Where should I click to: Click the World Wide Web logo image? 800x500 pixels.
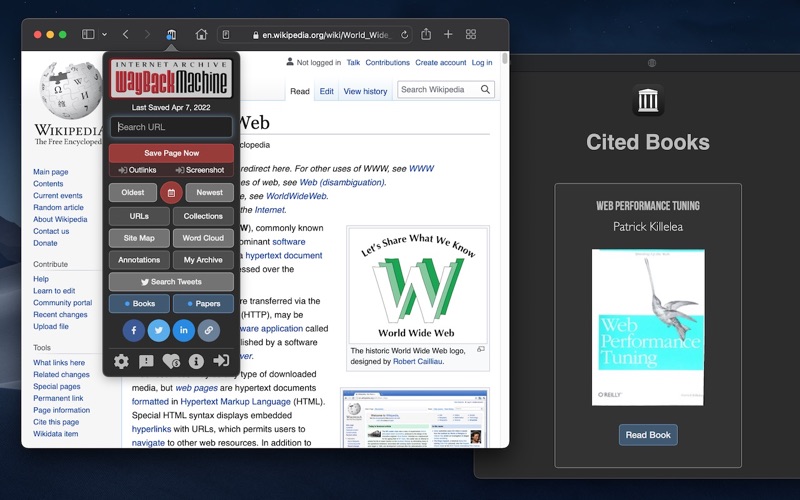tap(418, 285)
